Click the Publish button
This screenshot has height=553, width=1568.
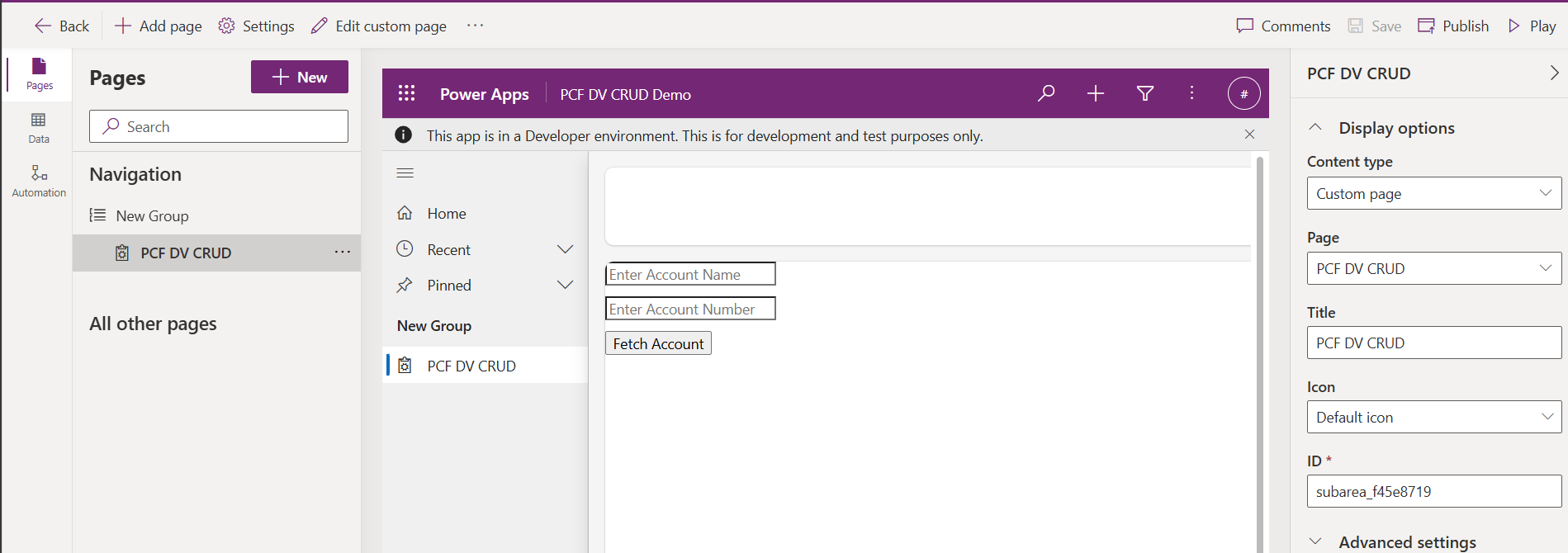(x=1453, y=26)
